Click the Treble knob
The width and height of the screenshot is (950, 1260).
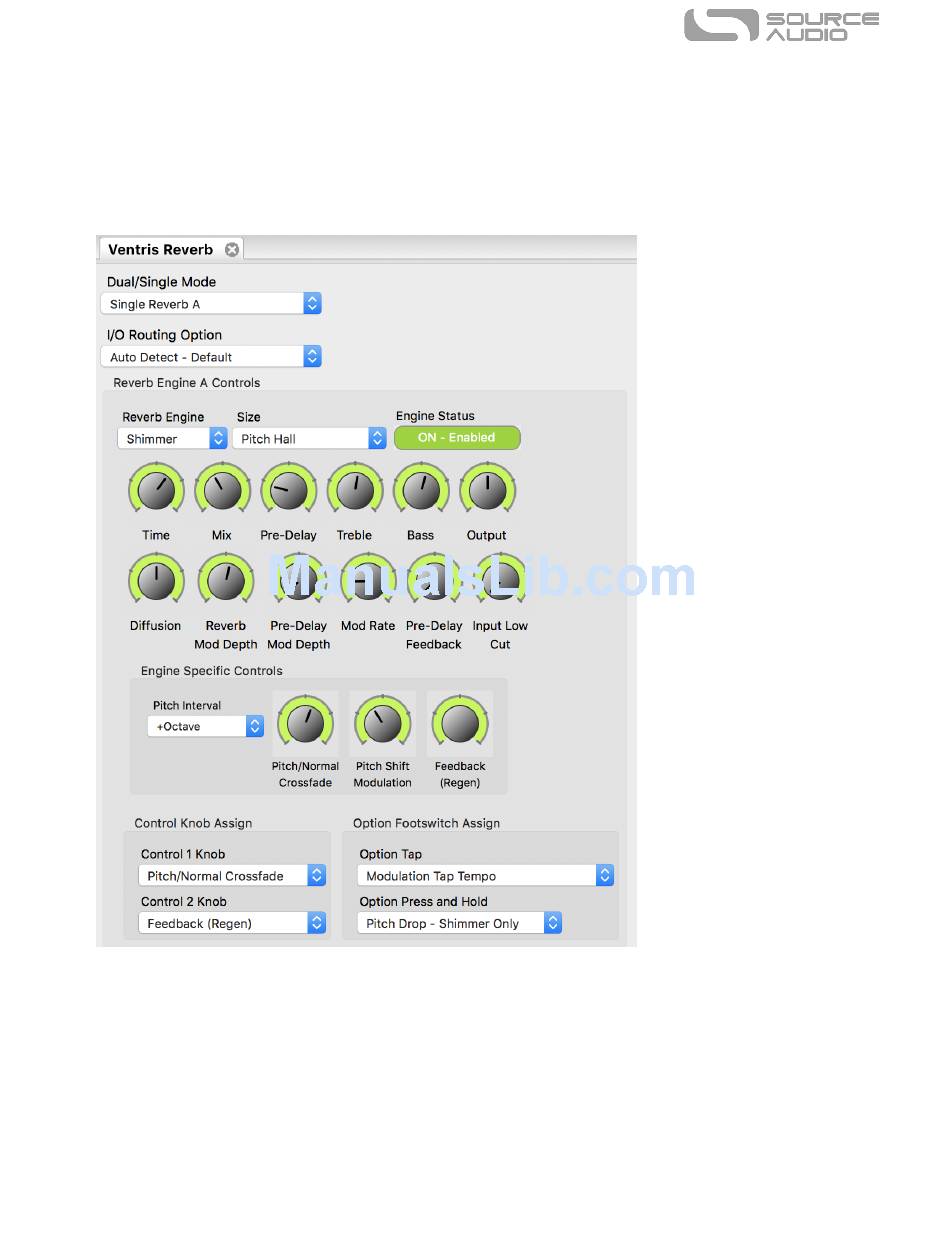[x=355, y=490]
